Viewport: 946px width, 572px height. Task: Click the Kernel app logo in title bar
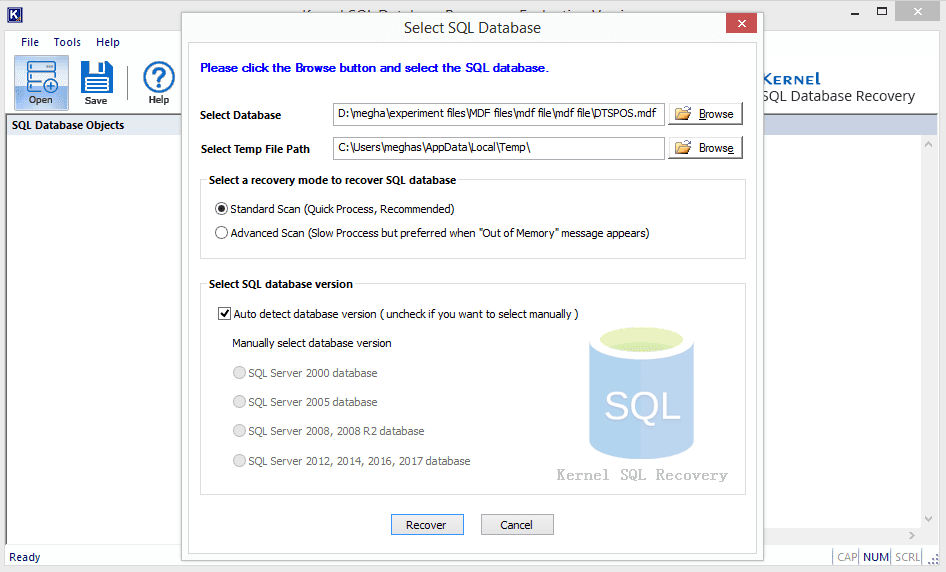[x=14, y=14]
